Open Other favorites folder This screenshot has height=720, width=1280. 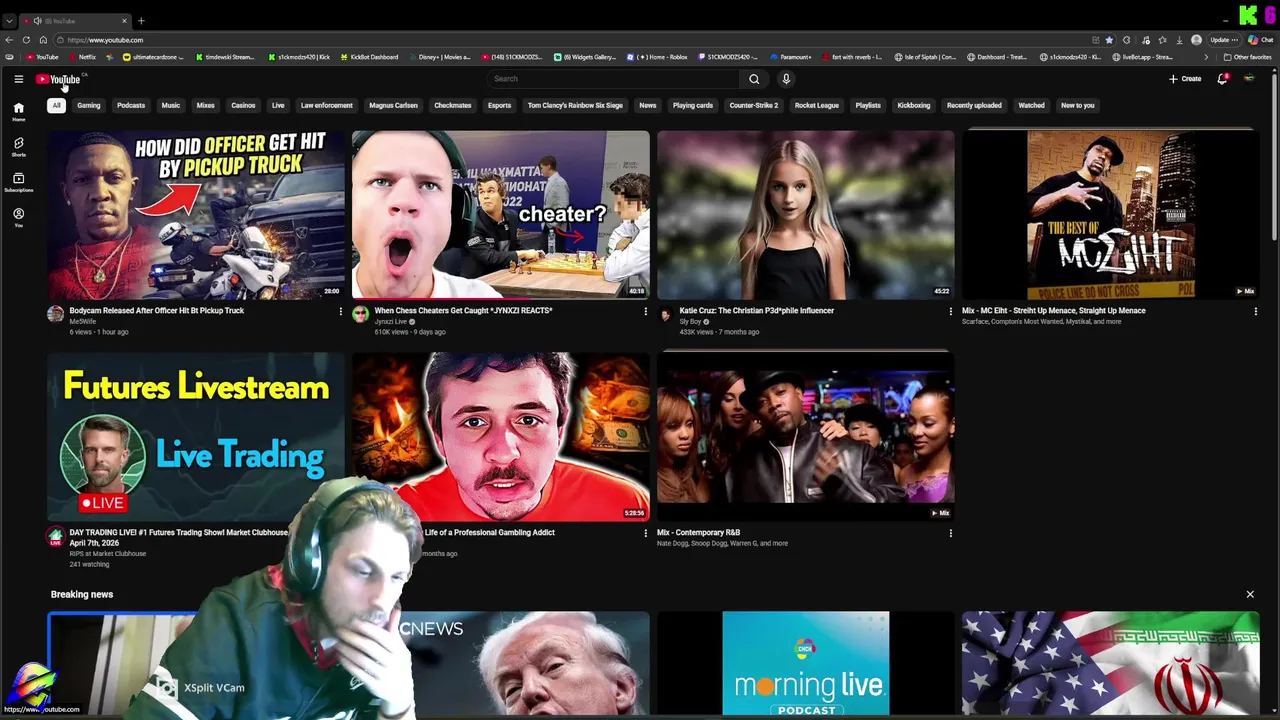click(1247, 57)
